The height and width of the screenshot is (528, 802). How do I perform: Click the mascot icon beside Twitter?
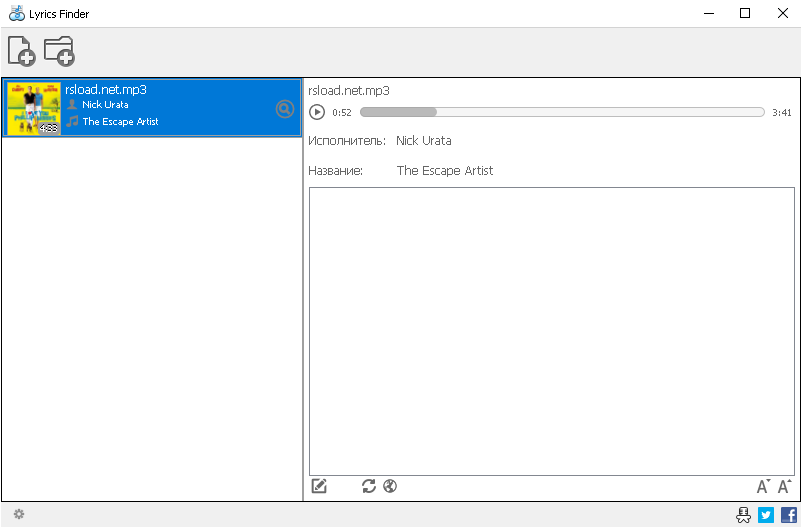point(743,515)
